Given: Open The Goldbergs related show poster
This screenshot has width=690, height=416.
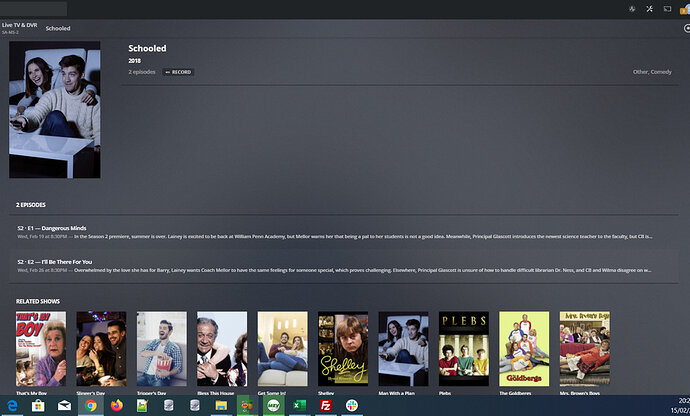Looking at the screenshot, I should (524, 349).
